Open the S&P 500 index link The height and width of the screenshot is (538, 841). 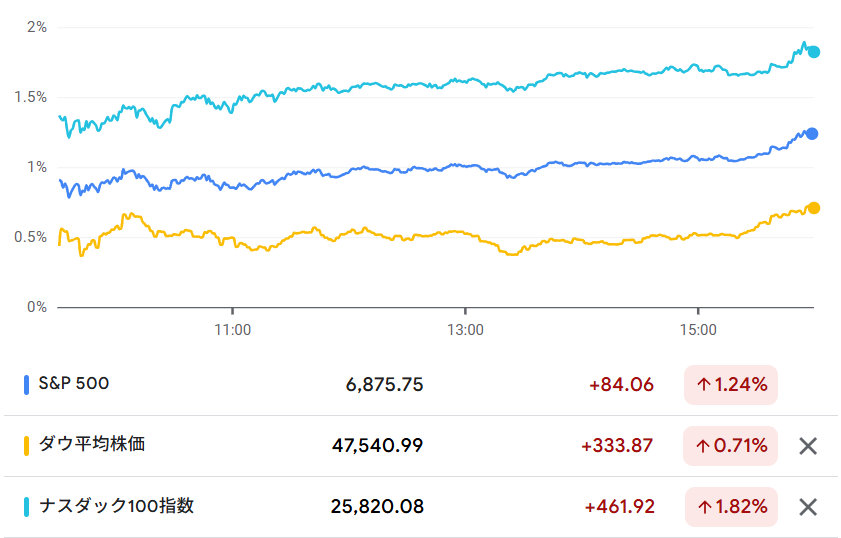click(x=74, y=384)
